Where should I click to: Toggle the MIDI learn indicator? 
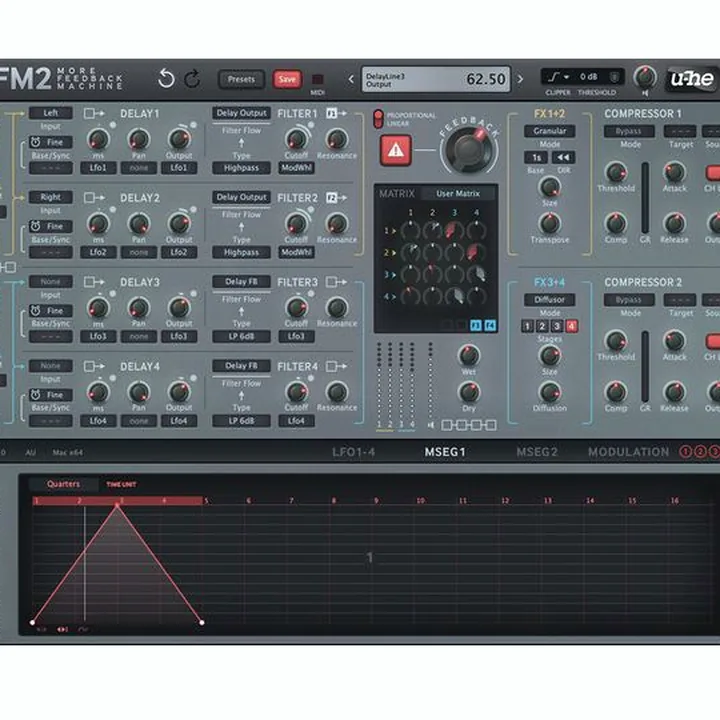(x=317, y=79)
